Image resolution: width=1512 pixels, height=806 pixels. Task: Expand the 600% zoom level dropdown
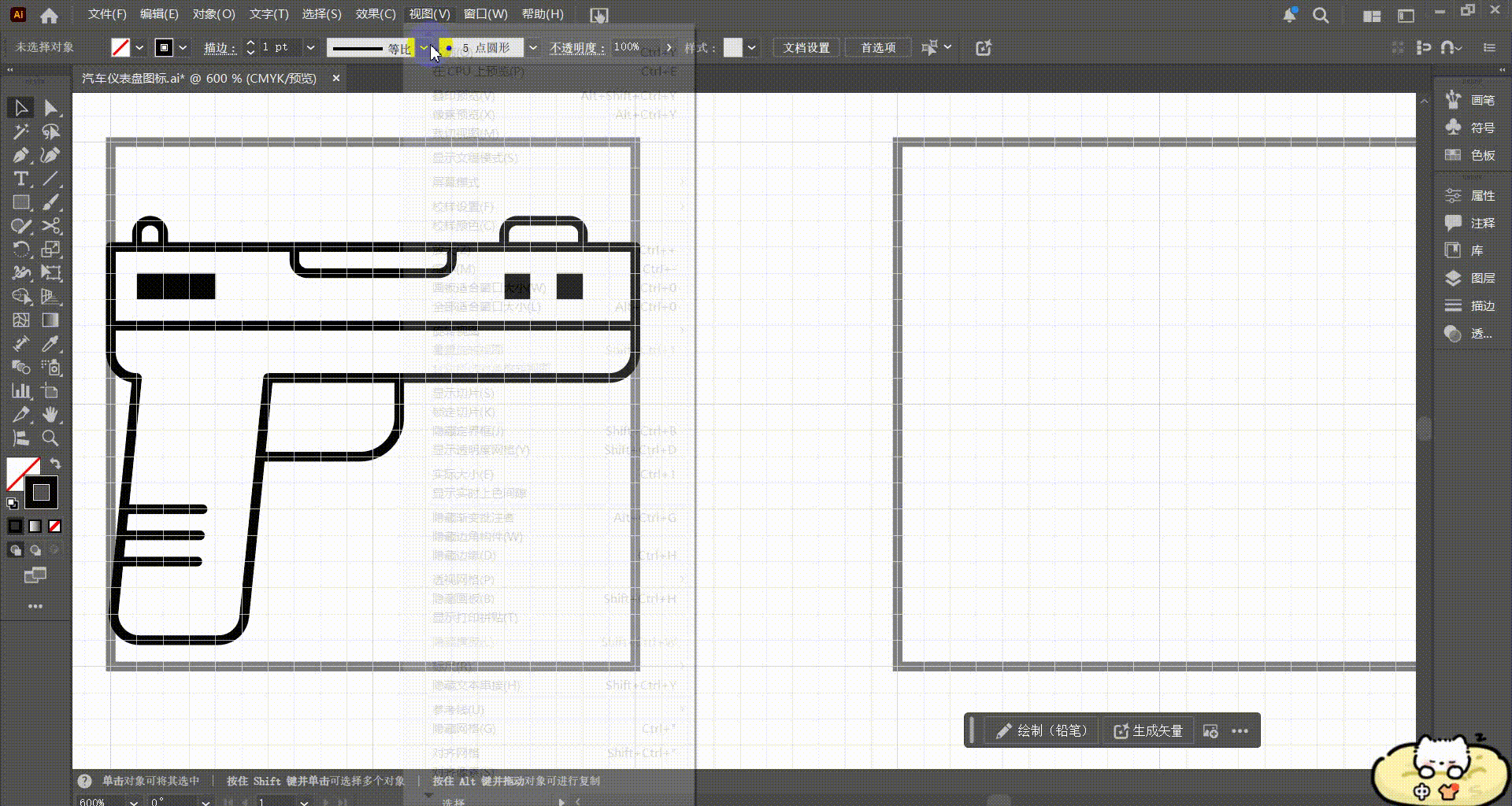[x=134, y=802]
